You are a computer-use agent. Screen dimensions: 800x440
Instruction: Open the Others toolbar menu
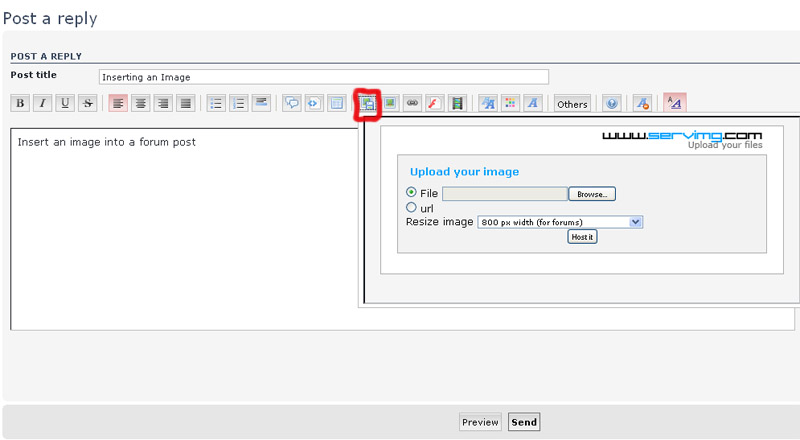tap(572, 104)
